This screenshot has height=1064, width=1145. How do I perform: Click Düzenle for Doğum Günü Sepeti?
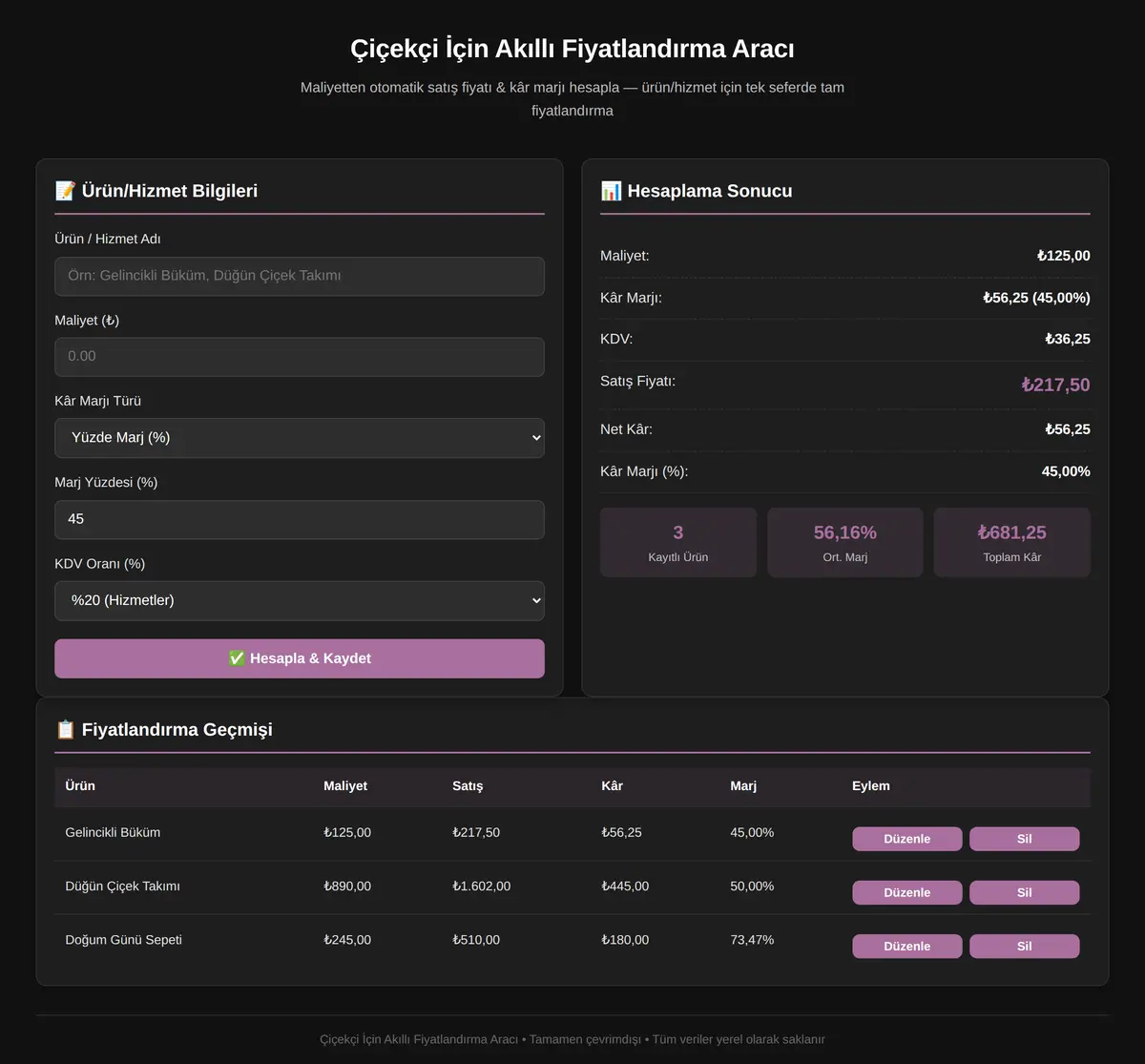tap(906, 946)
